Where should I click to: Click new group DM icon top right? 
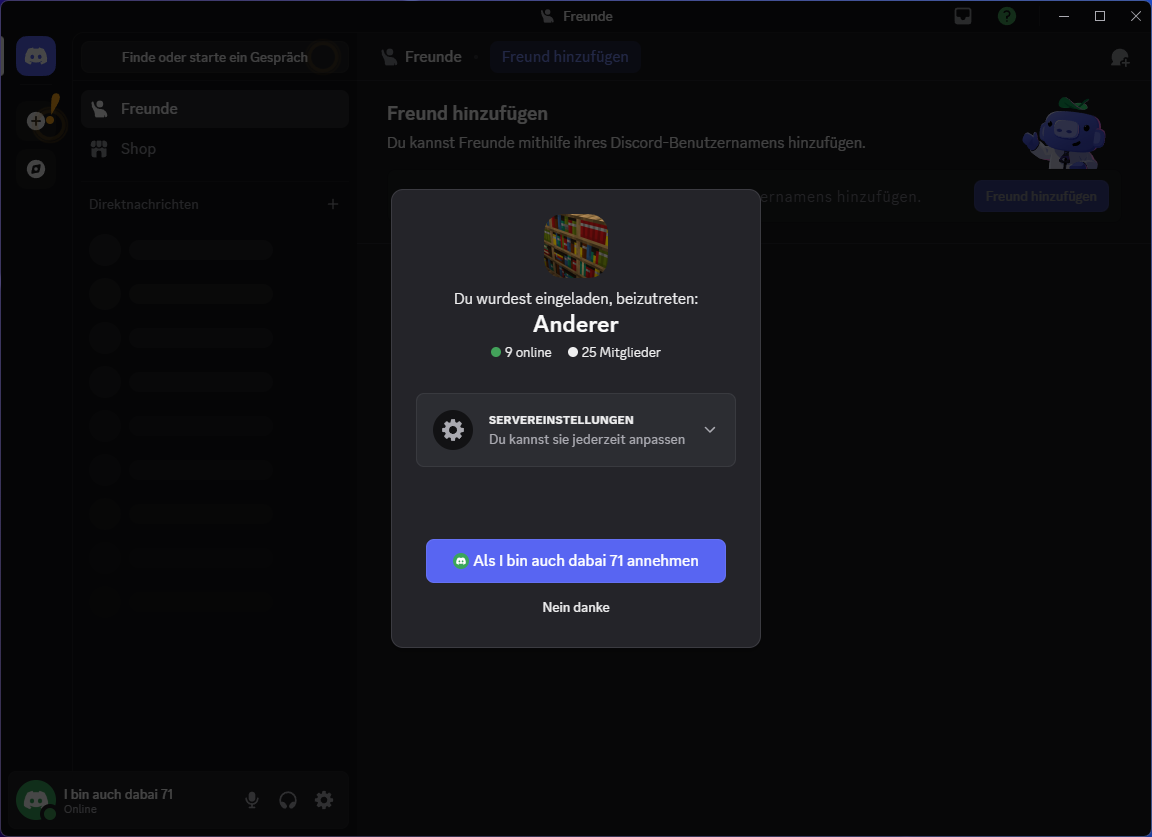(1120, 57)
